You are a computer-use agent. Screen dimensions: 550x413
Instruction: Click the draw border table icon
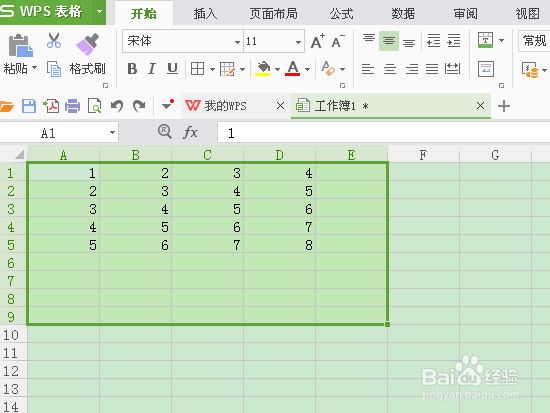(227, 69)
